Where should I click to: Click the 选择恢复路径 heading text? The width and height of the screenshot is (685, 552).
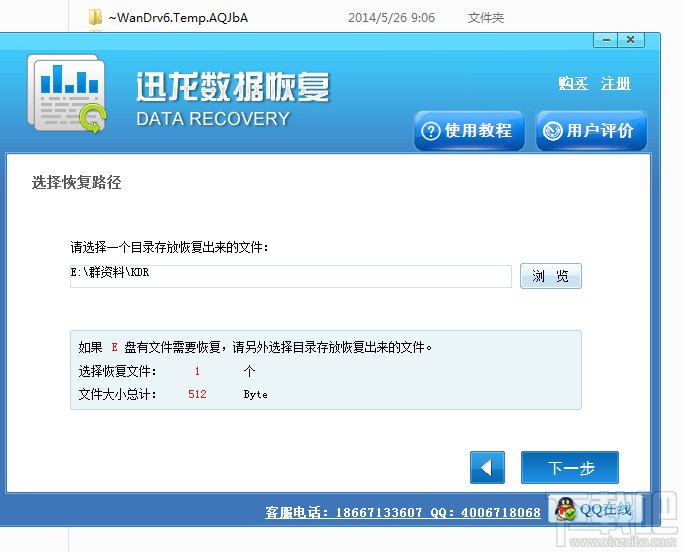coord(76,182)
